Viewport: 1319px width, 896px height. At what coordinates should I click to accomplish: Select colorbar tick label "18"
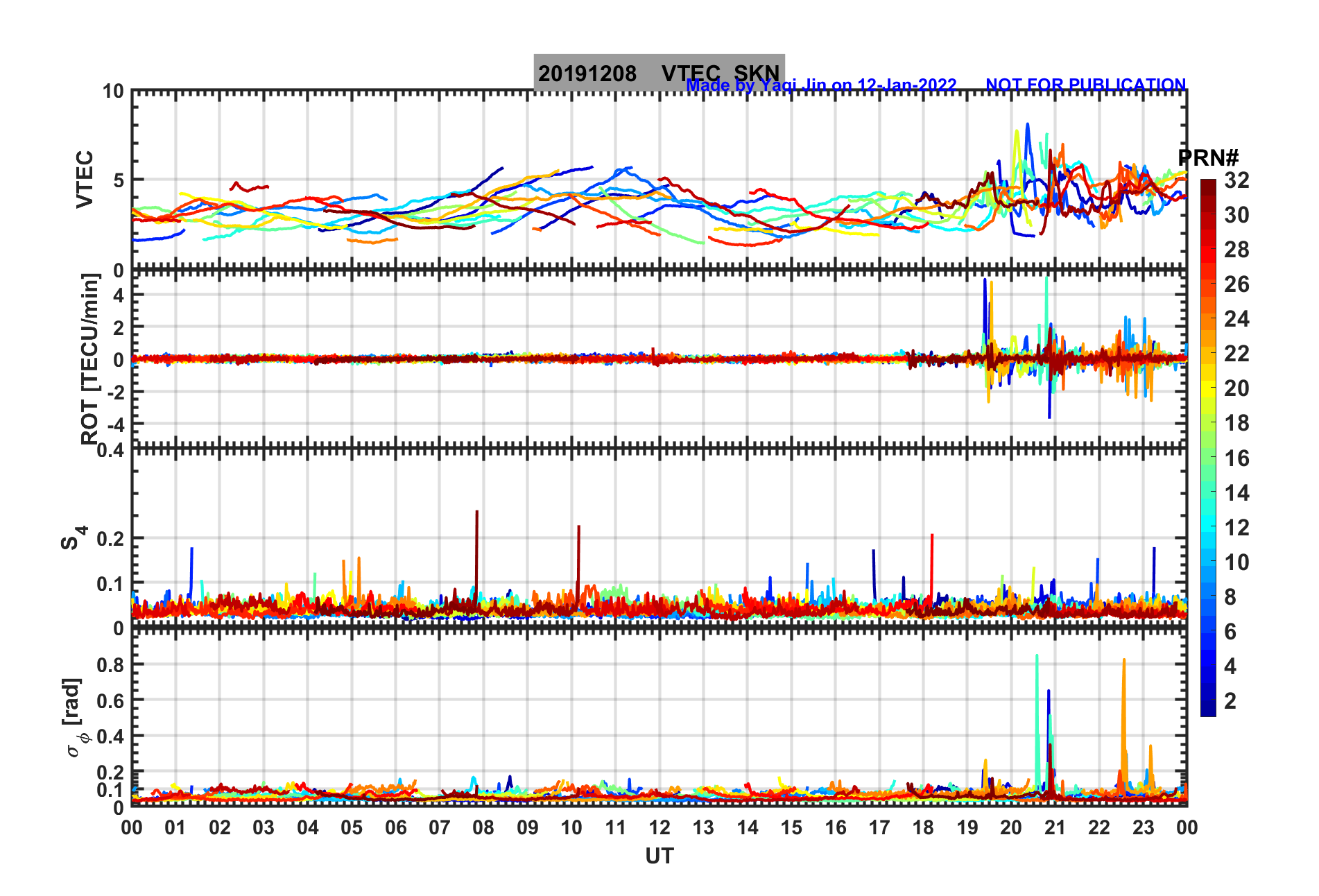click(1236, 423)
